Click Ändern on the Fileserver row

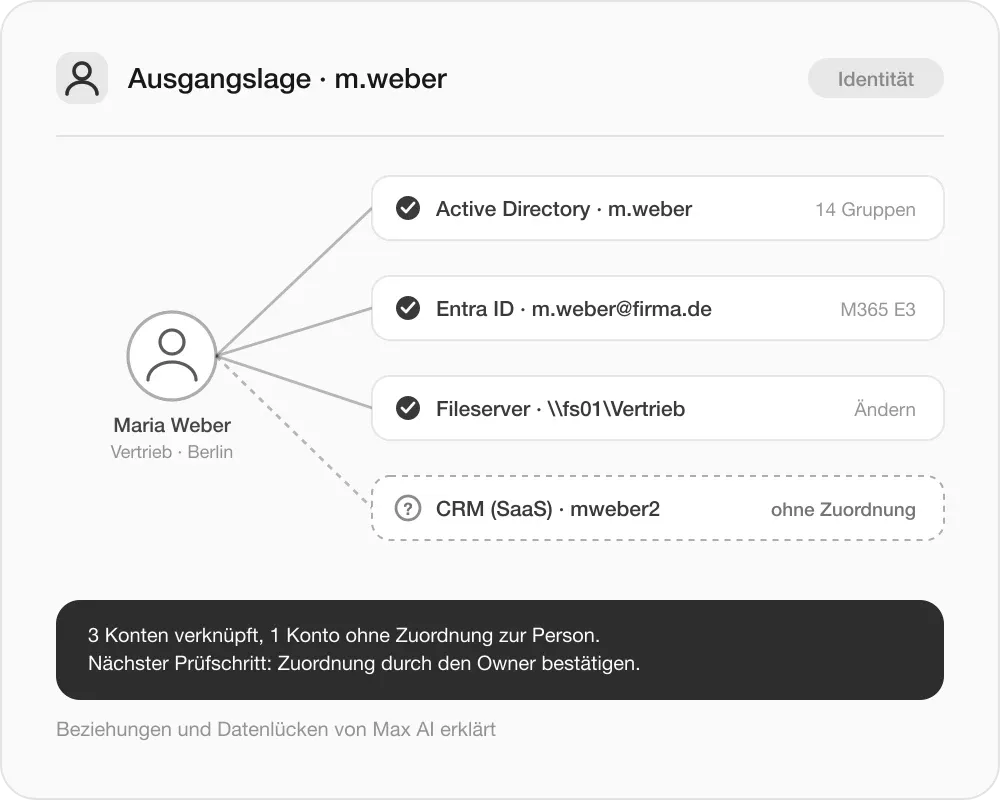click(x=885, y=409)
